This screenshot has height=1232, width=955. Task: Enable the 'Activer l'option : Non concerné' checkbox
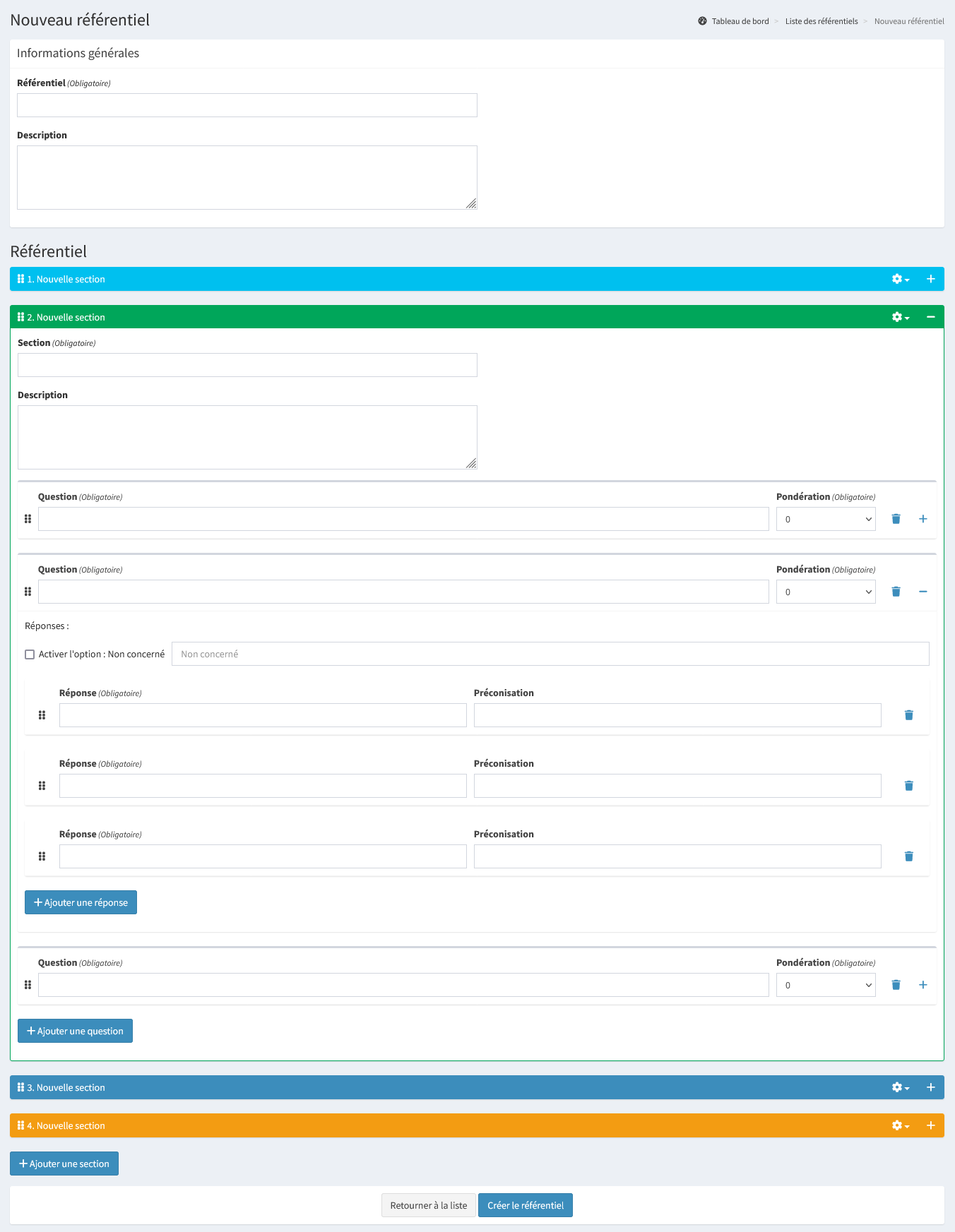pos(30,654)
